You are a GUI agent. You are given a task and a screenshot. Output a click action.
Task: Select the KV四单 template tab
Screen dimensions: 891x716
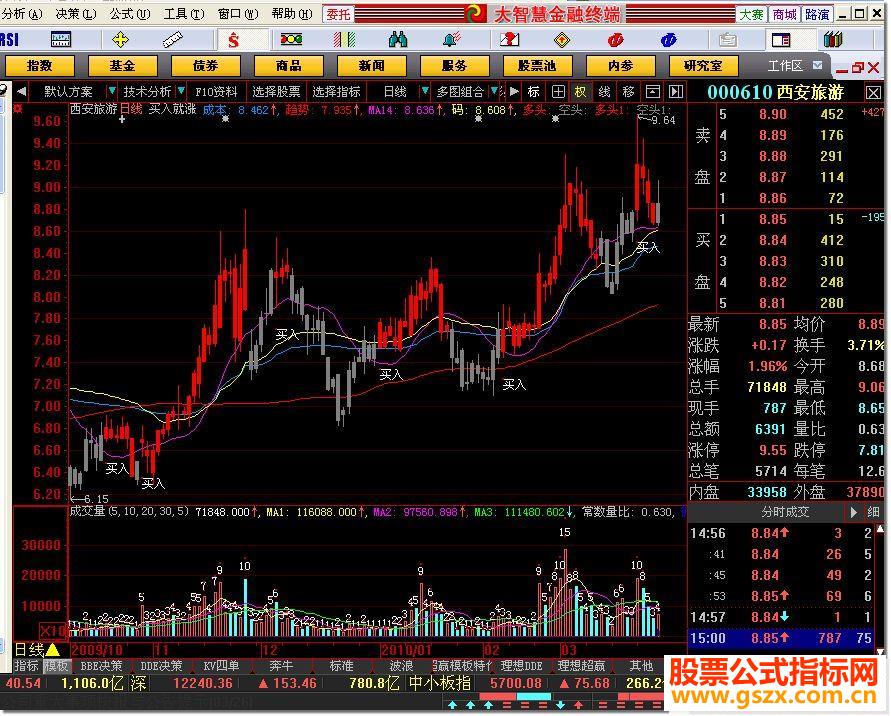(x=221, y=665)
